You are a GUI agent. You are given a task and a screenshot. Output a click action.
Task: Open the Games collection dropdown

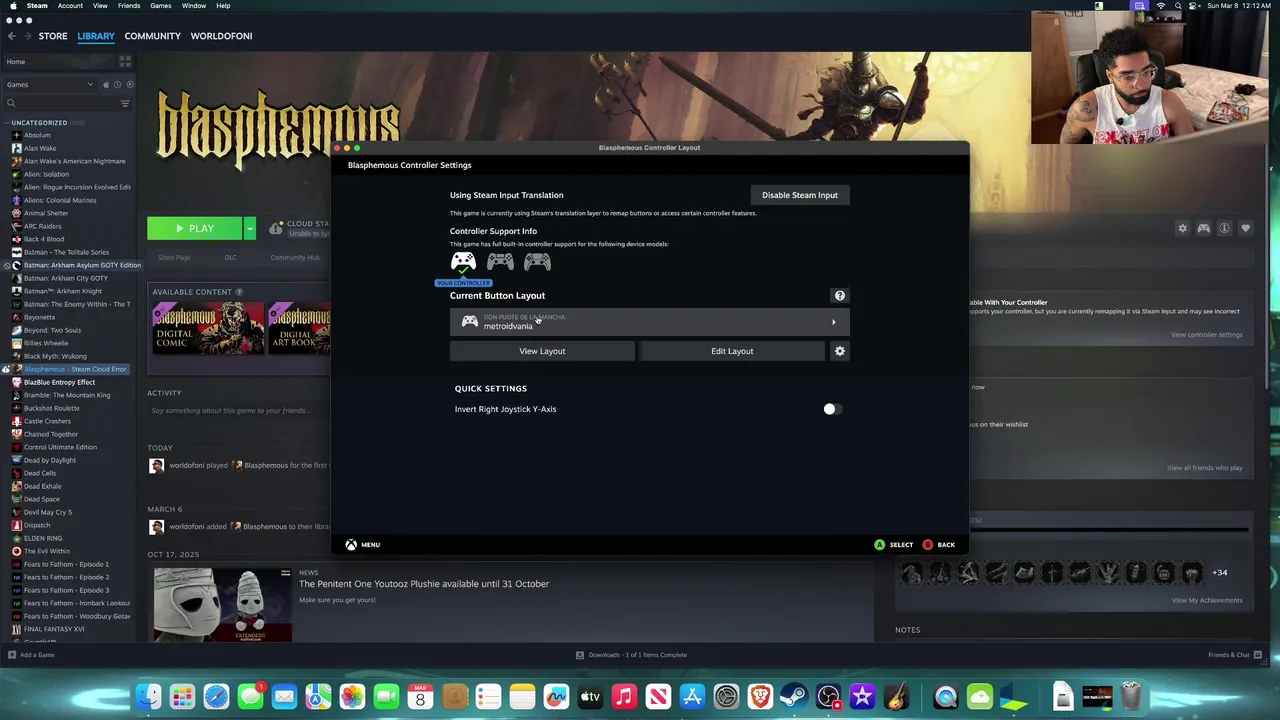tap(49, 85)
